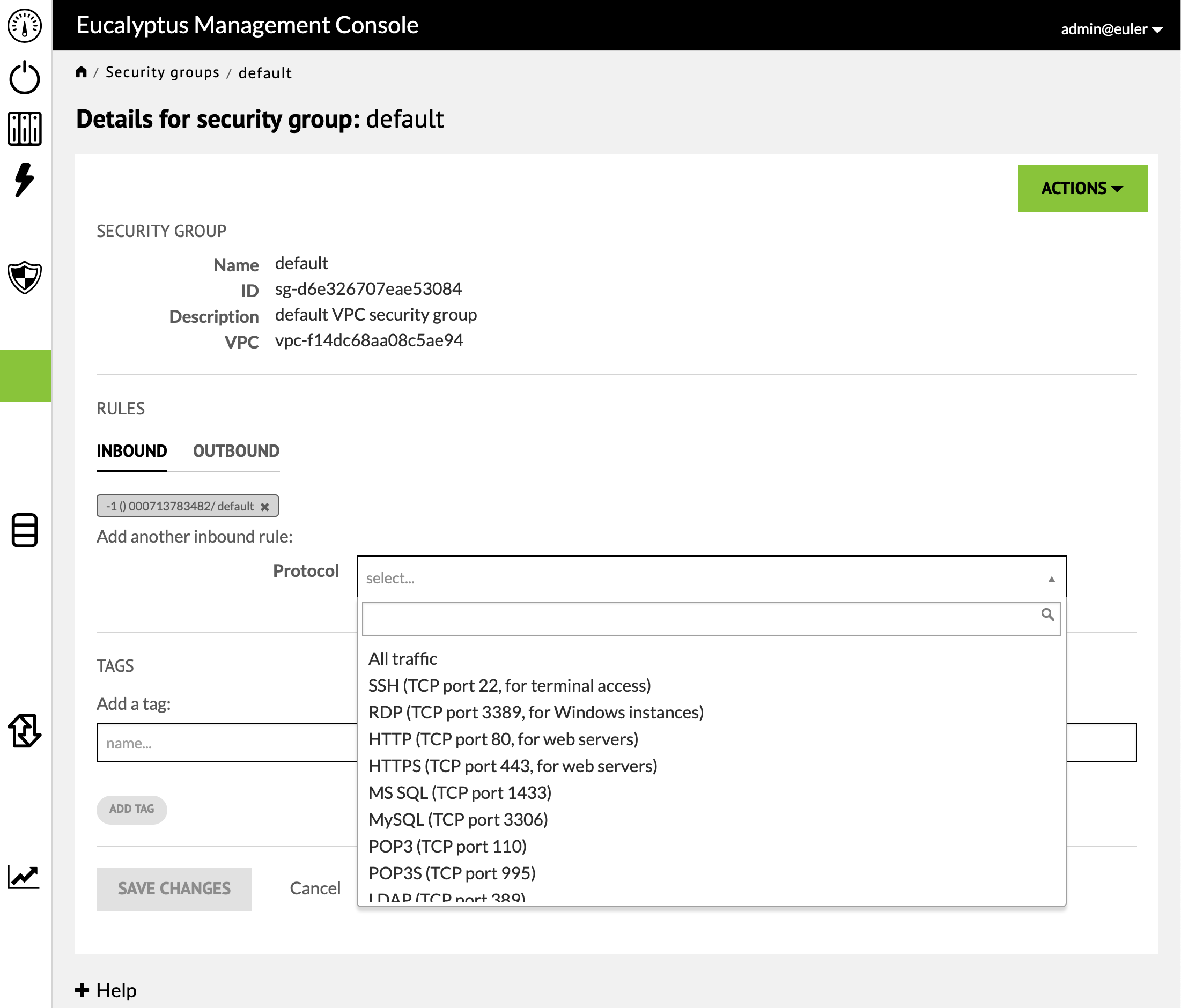Pick MySQL TCP port 3306 option

point(711,819)
